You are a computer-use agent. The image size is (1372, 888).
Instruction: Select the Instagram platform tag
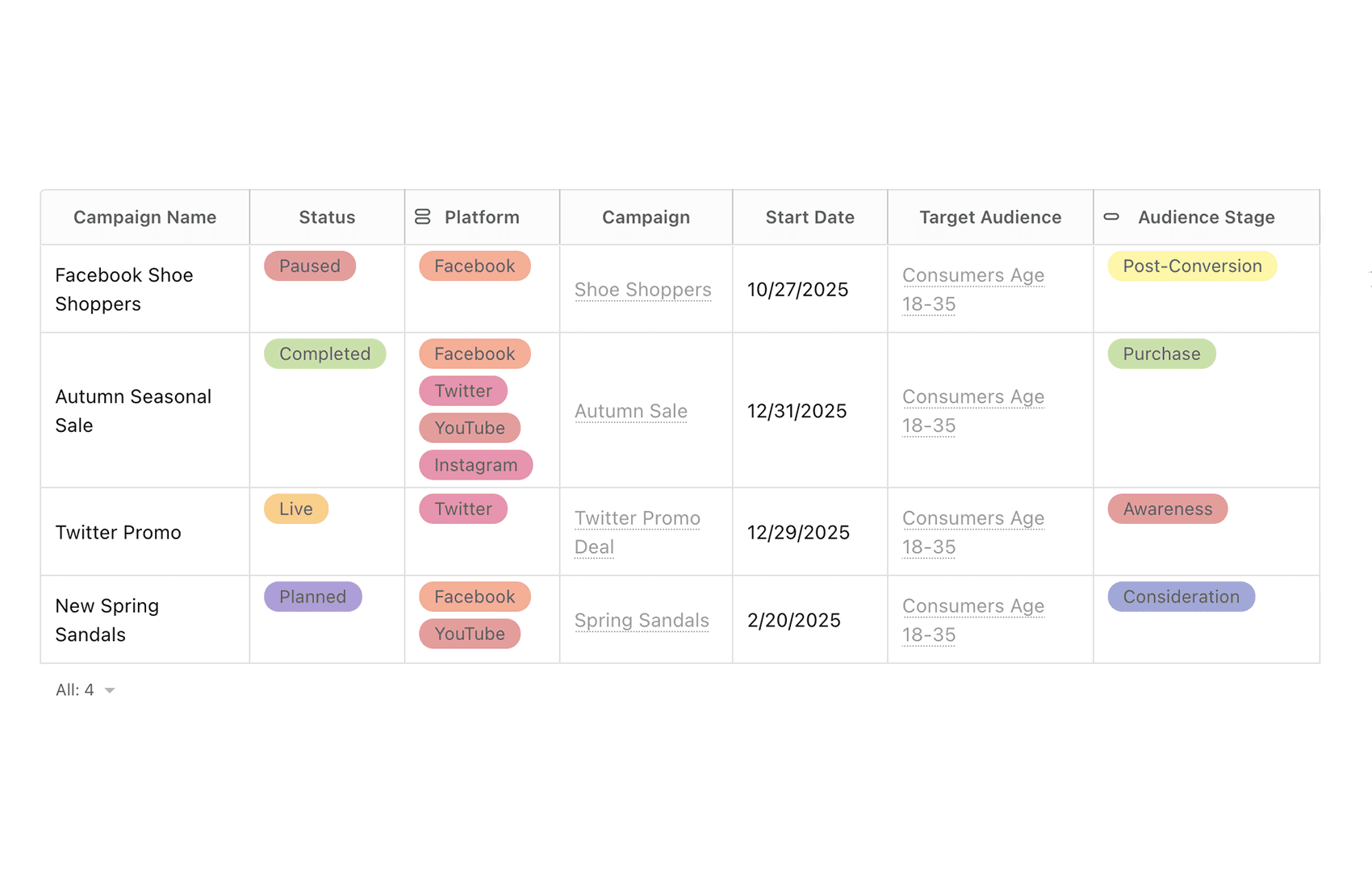point(475,466)
